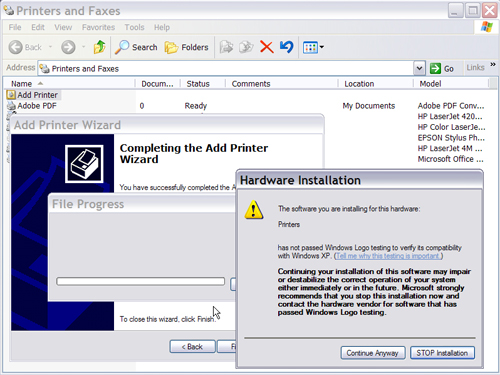500x375 pixels.
Task: Open the Favorites menu
Action: point(98,27)
